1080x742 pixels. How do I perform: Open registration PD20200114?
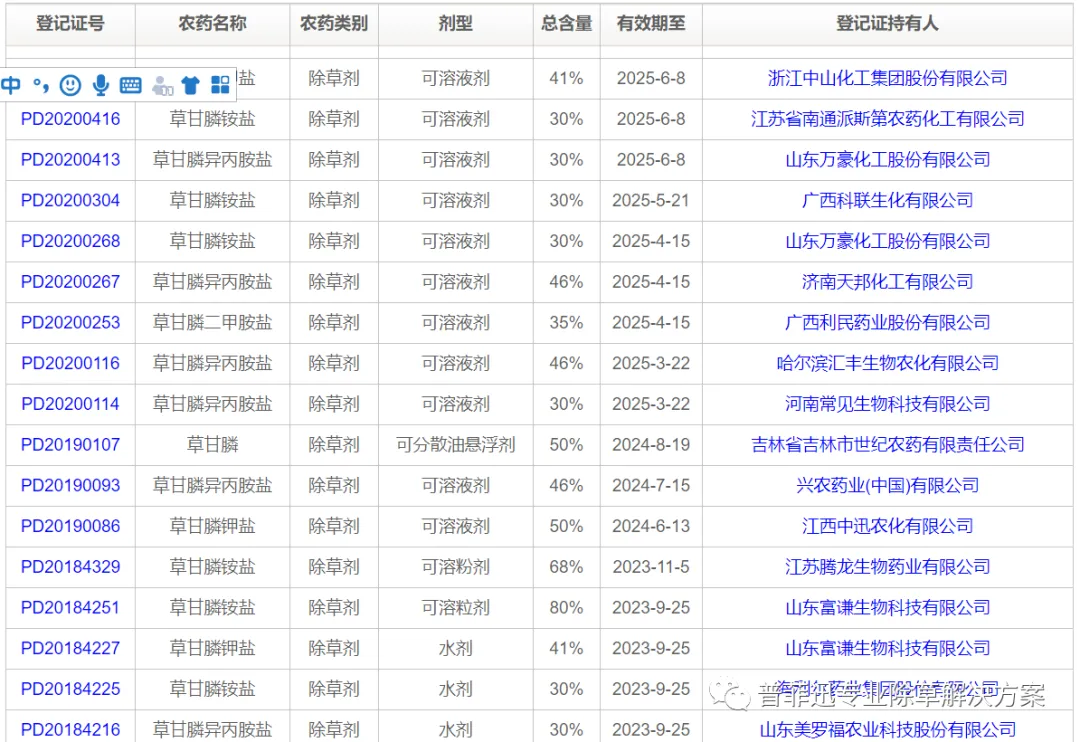(x=70, y=404)
